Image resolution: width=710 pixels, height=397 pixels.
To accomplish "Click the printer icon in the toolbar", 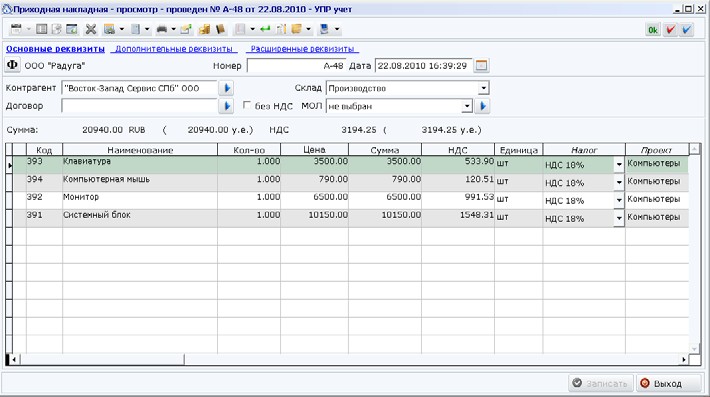I will click(162, 29).
